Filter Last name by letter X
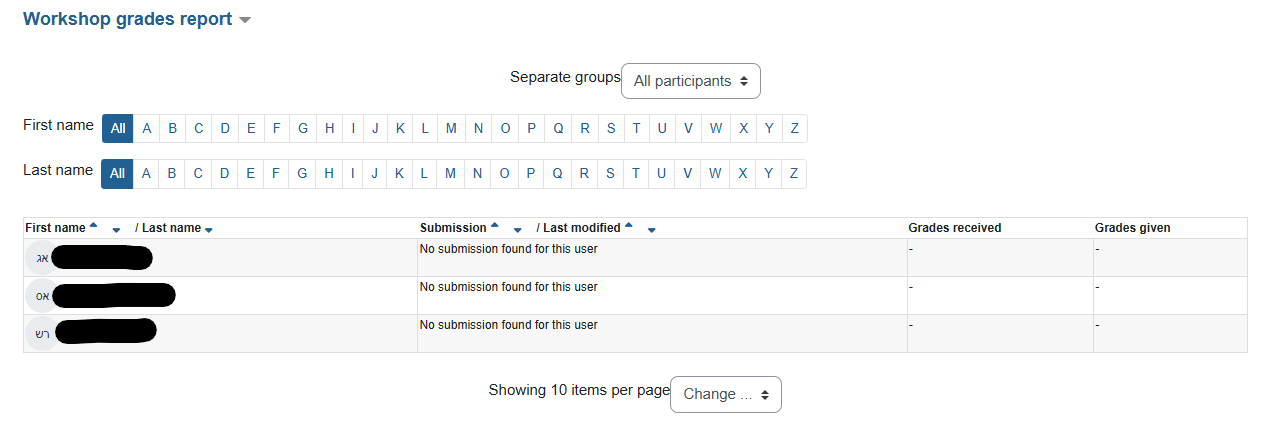1268x432 pixels. click(x=743, y=173)
